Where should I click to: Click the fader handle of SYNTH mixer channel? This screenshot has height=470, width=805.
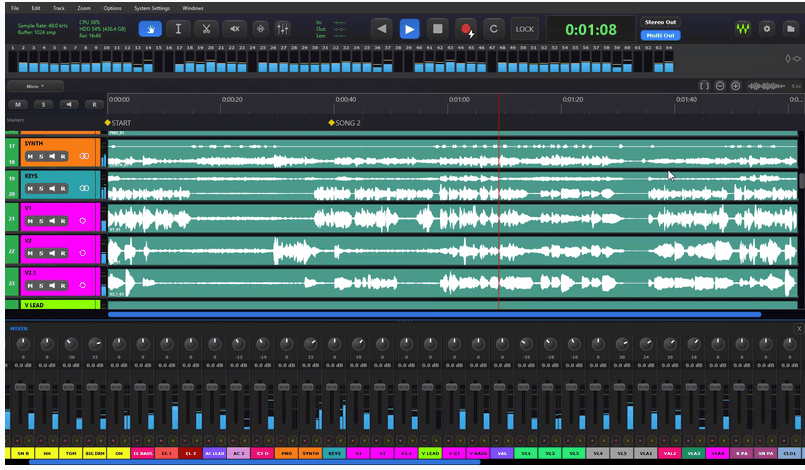(308, 387)
